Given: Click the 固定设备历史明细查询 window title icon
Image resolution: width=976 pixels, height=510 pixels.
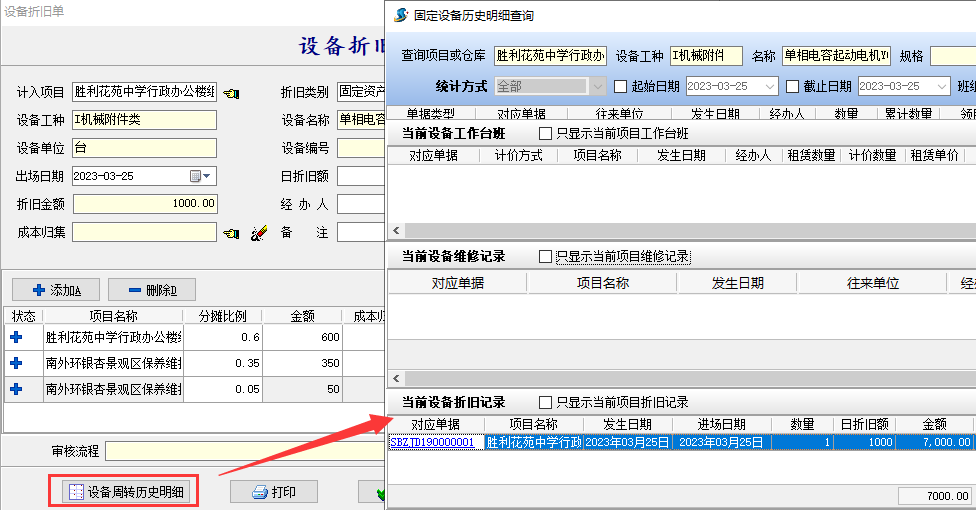Looking at the screenshot, I should coord(401,15).
